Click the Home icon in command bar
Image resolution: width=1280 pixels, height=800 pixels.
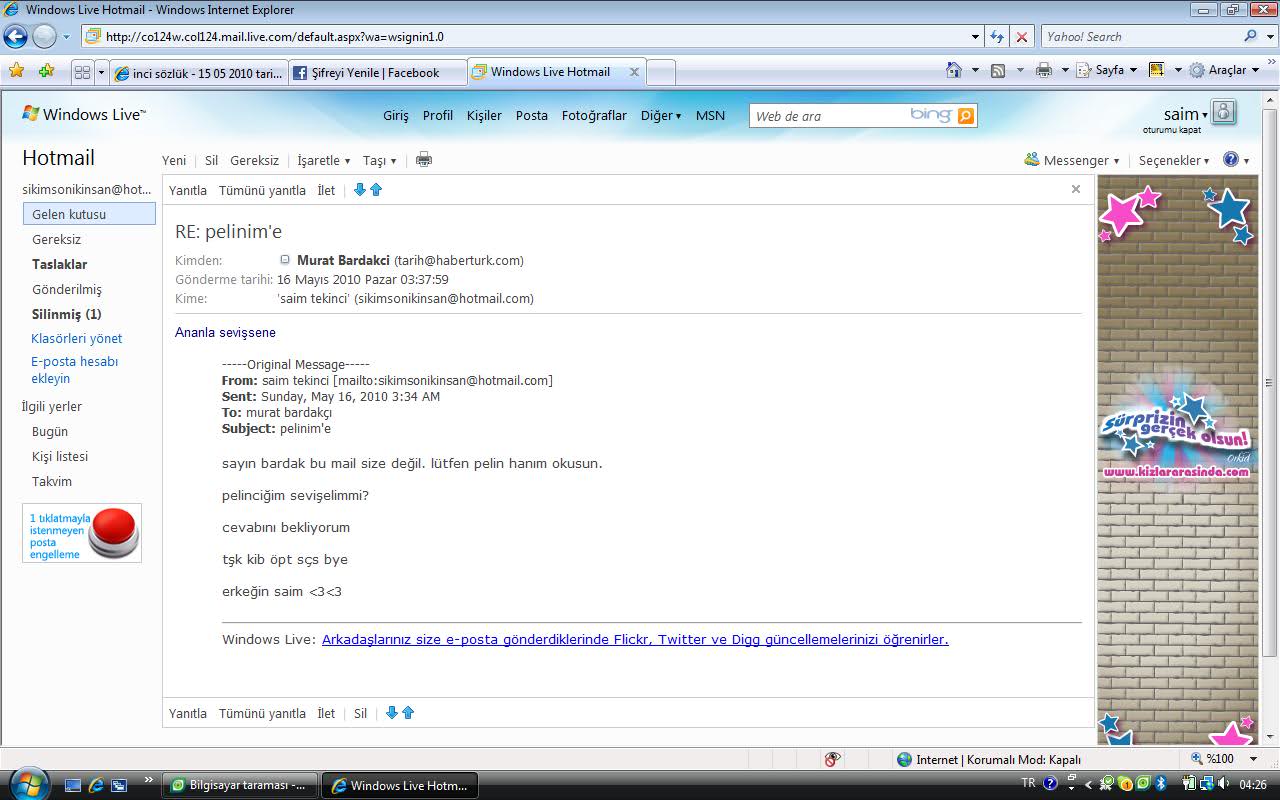click(x=955, y=70)
